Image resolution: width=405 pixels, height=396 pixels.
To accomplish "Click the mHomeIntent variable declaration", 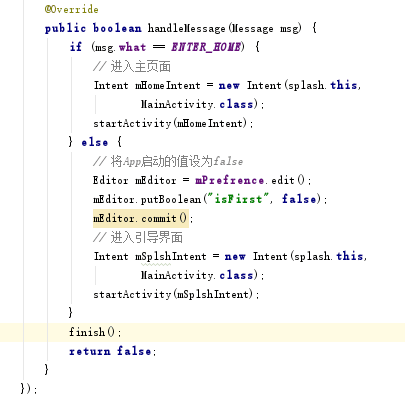I will pos(168,85).
